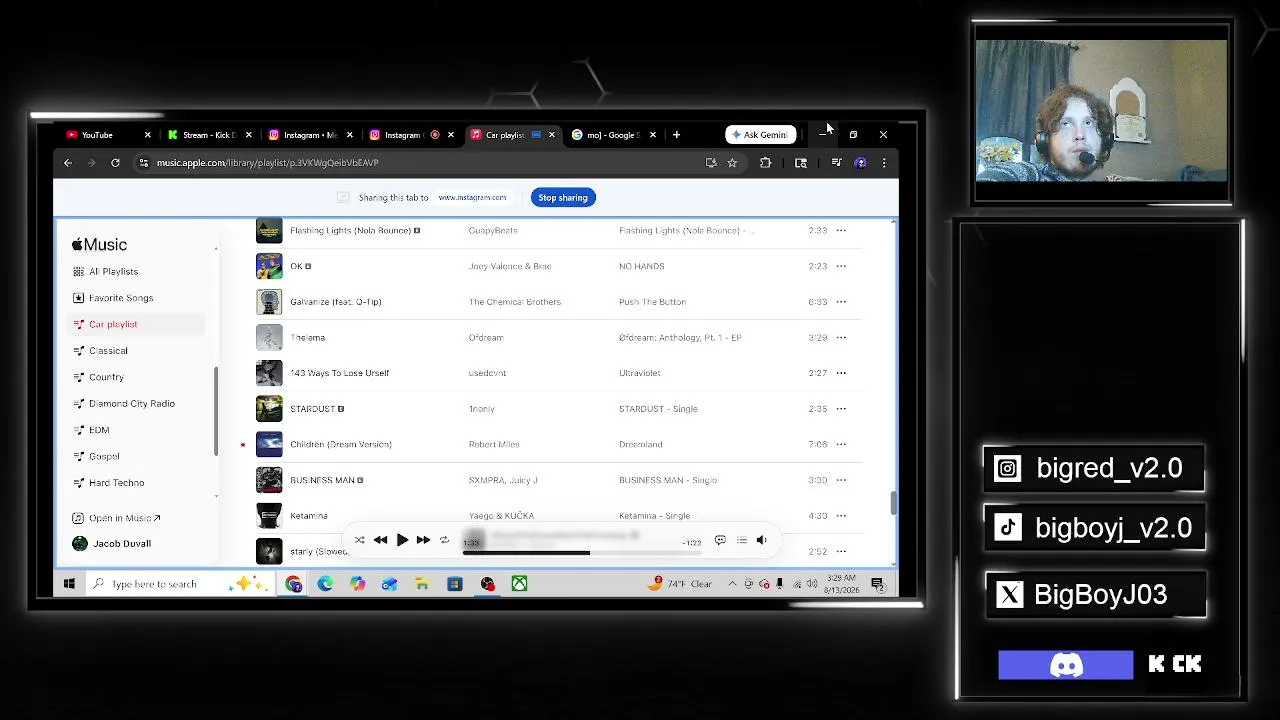
Task: Open more options for 143 Ways To Lose Urself
Action: pyautogui.click(x=841, y=373)
